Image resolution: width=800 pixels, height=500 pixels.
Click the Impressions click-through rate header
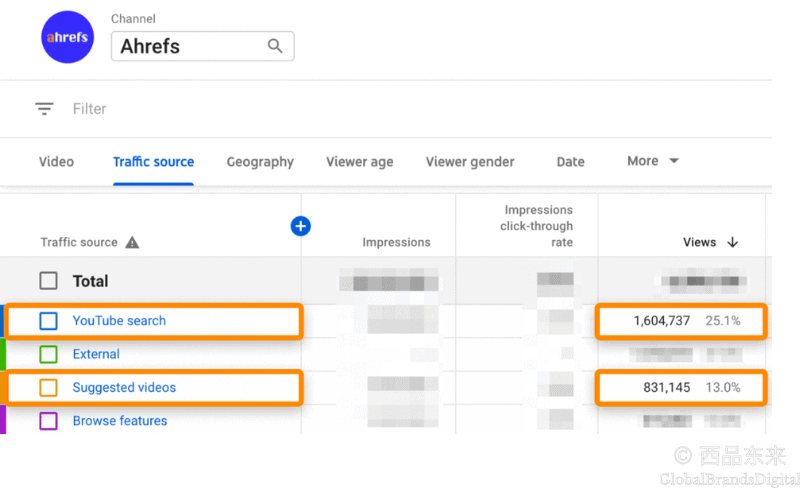coord(536,226)
